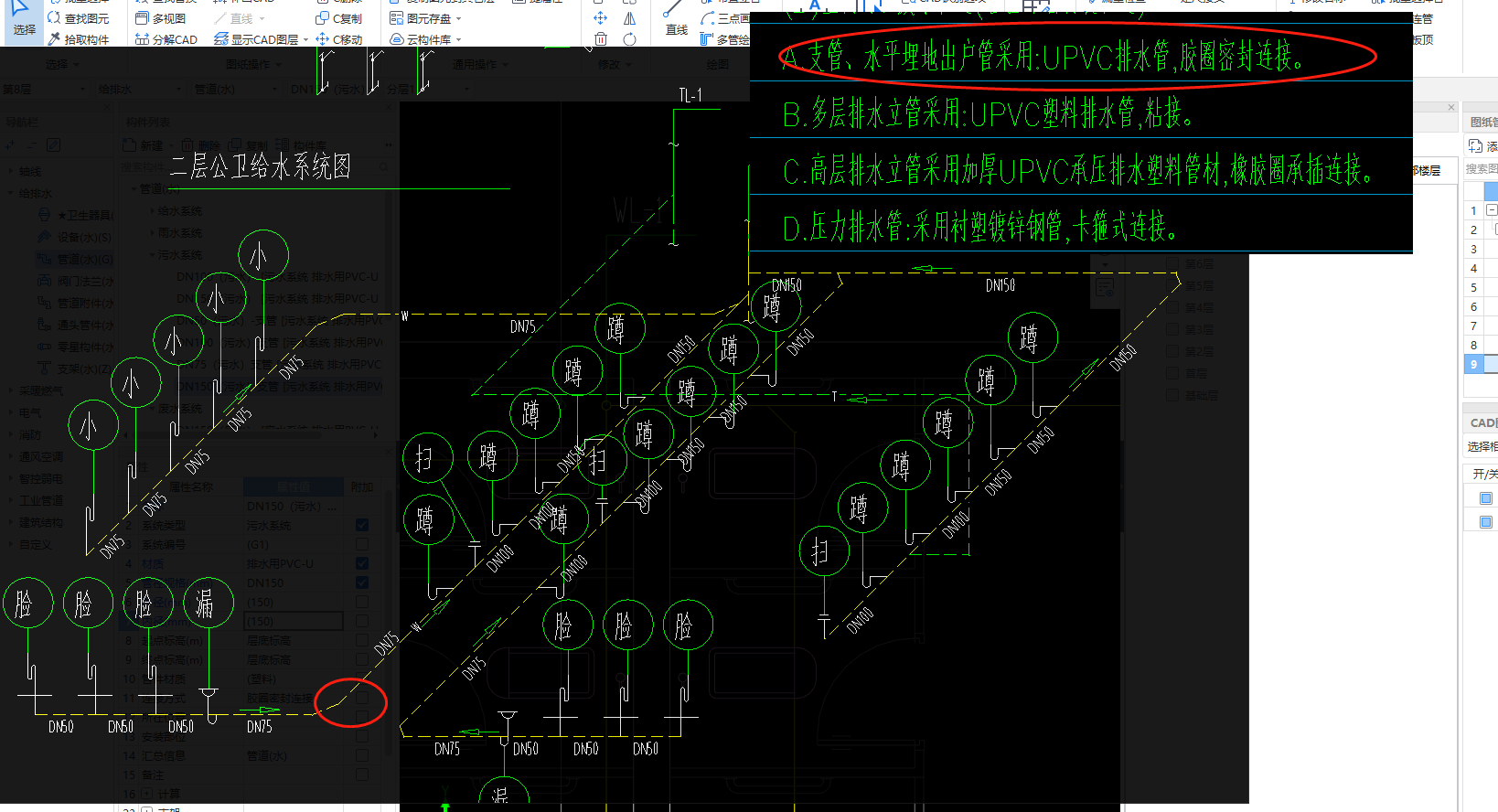This screenshot has width=1498, height=812.
Task: Click 显示CAD图层 show layers button
Action: coord(256,39)
